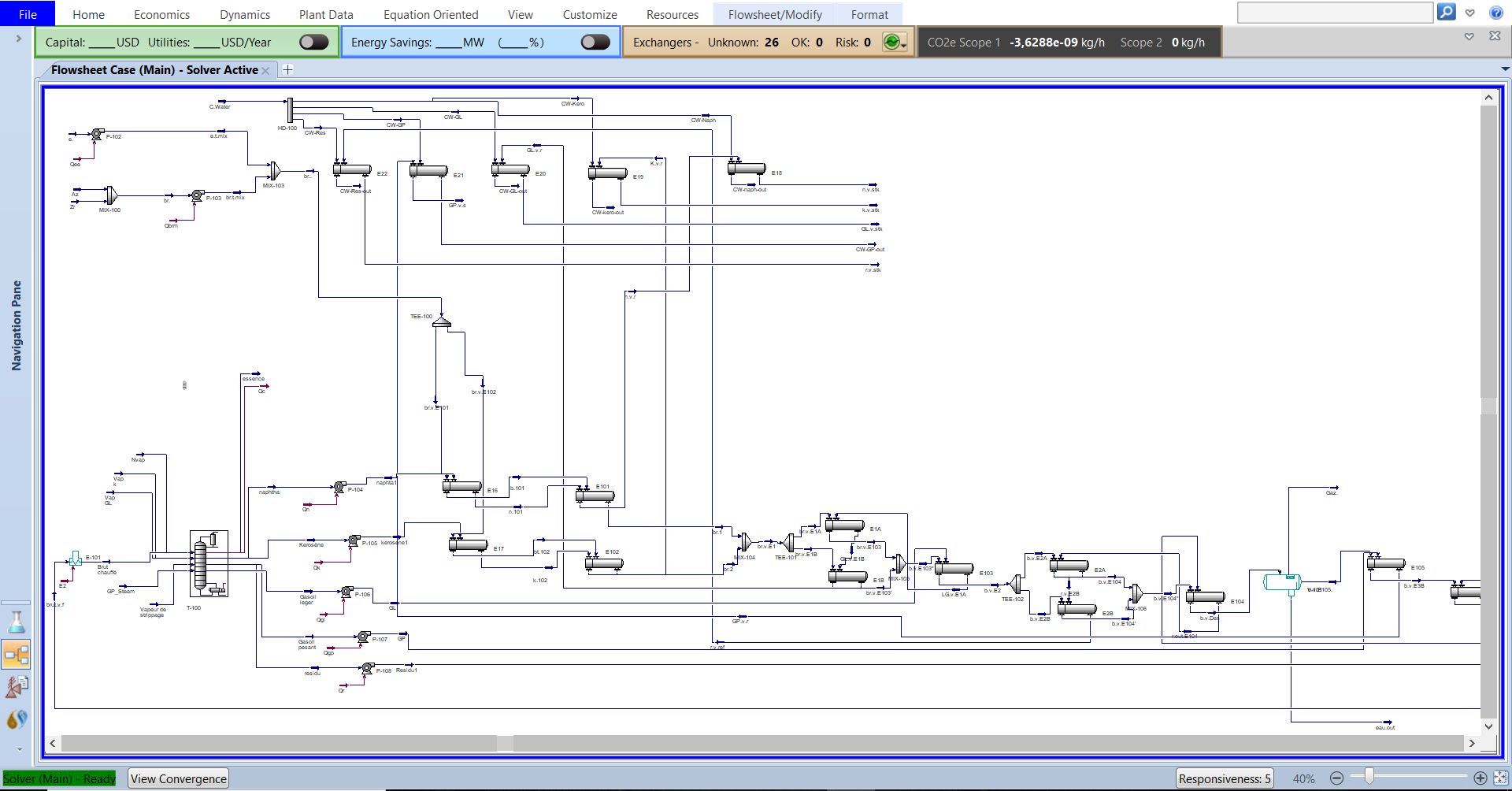1512x791 pixels.
Task: Collapse the activation dashboard chevron
Action: 1469,36
